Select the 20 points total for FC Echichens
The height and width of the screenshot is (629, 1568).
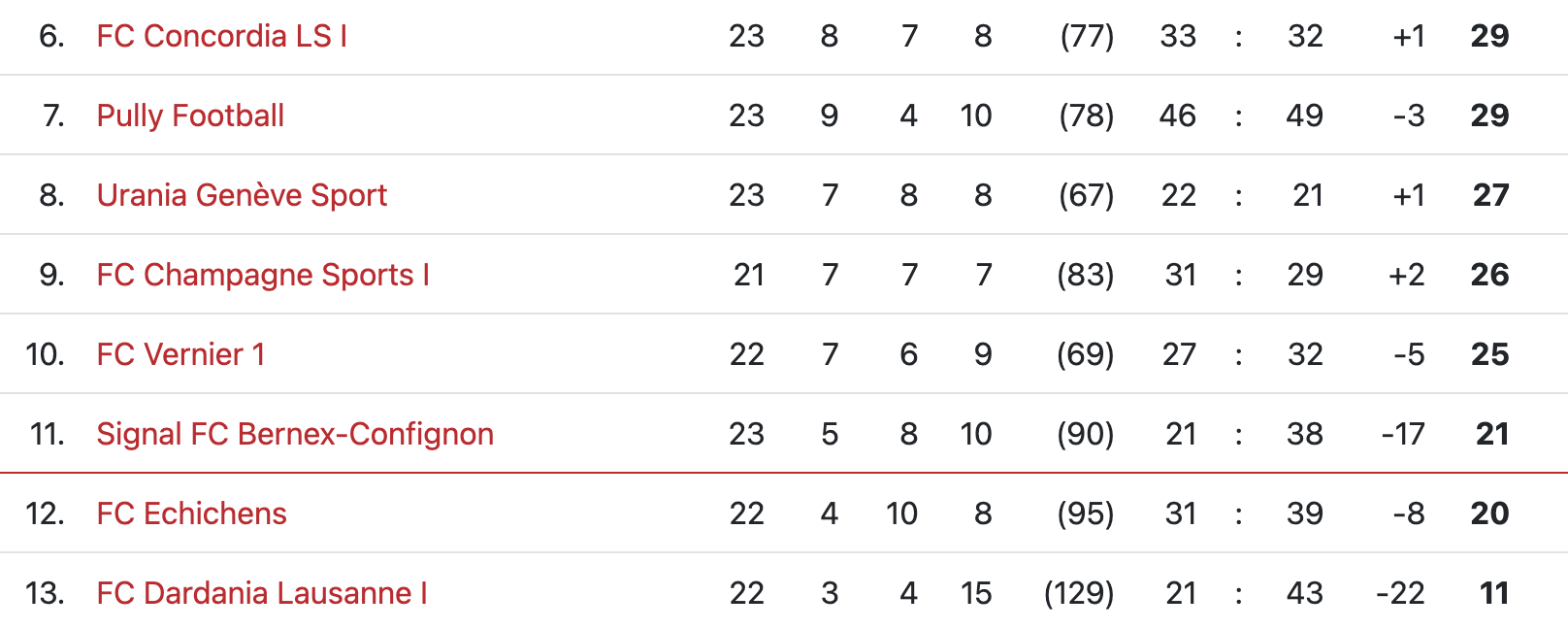(1489, 513)
